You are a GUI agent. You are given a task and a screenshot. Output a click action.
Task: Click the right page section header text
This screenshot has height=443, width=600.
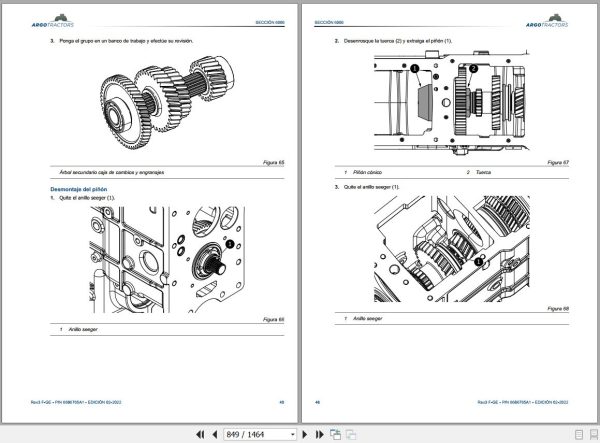[329, 23]
